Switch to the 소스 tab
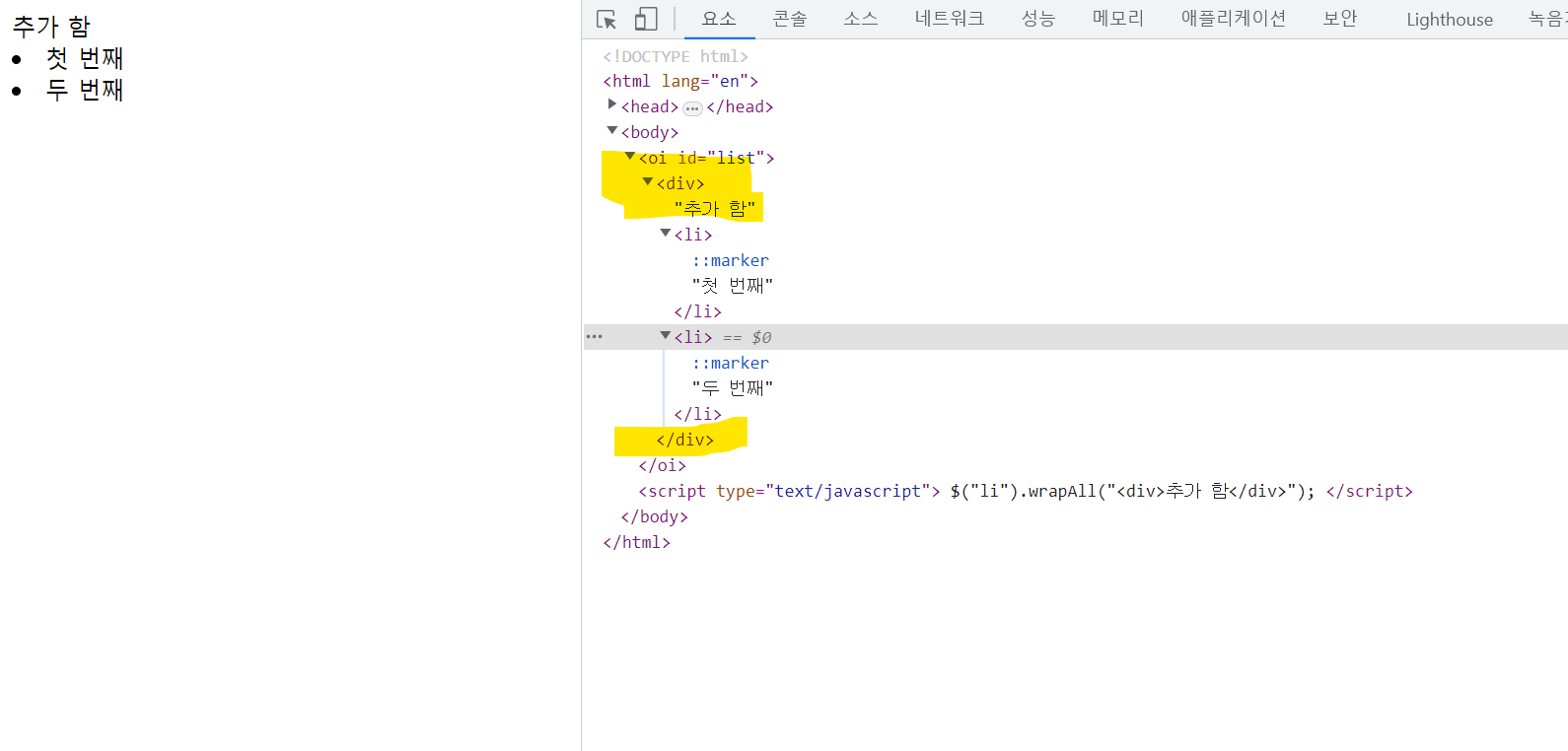Image resolution: width=1568 pixels, height=751 pixels. click(x=861, y=19)
